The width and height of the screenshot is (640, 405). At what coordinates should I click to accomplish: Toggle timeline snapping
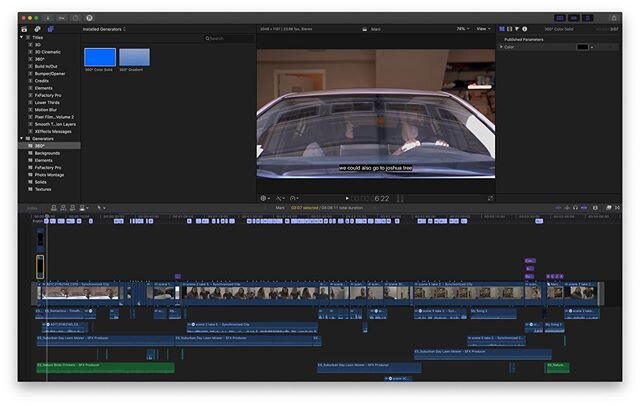(x=584, y=208)
